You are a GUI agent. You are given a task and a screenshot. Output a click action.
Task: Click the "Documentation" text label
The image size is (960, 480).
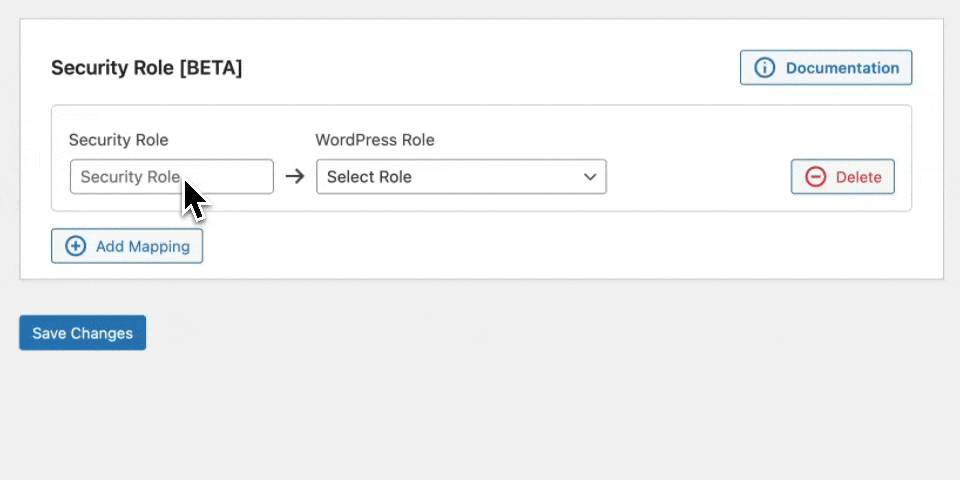(842, 68)
